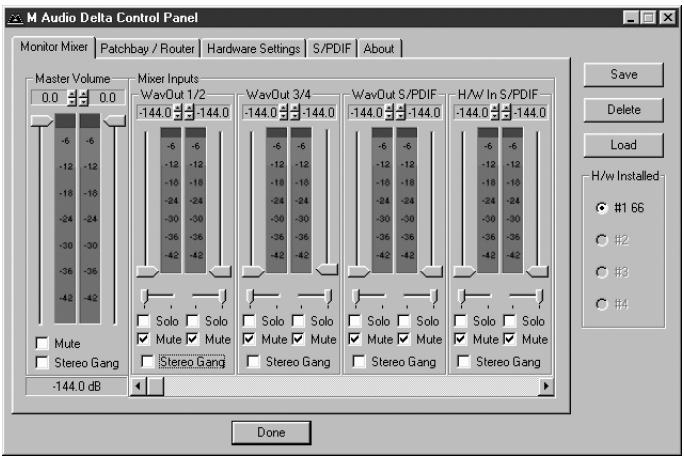Uncheck WavOut 1/2 right Mute checkbox
Viewport: 684px width, 459px height.
[192, 339]
